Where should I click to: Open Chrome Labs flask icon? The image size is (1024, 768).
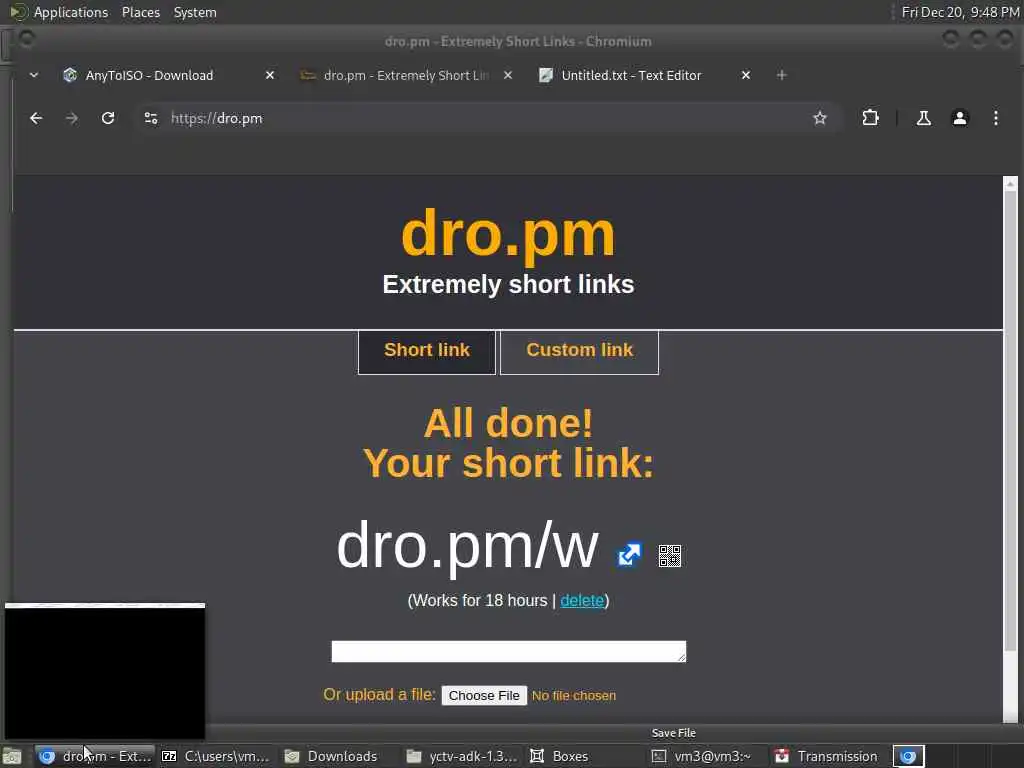923,118
